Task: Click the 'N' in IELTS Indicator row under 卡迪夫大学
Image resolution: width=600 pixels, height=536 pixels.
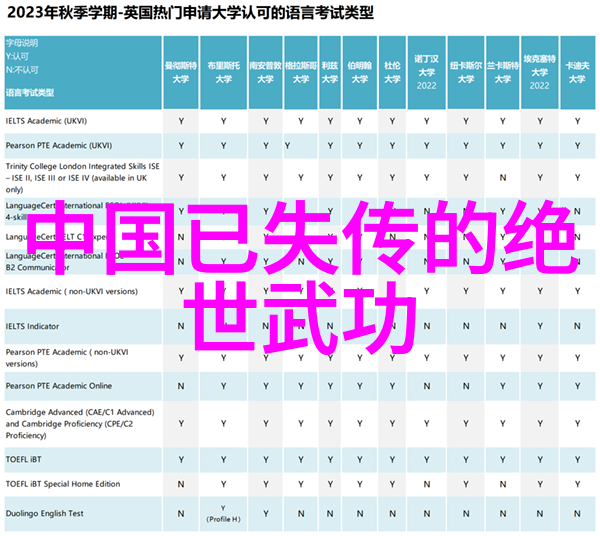Action: 577,326
